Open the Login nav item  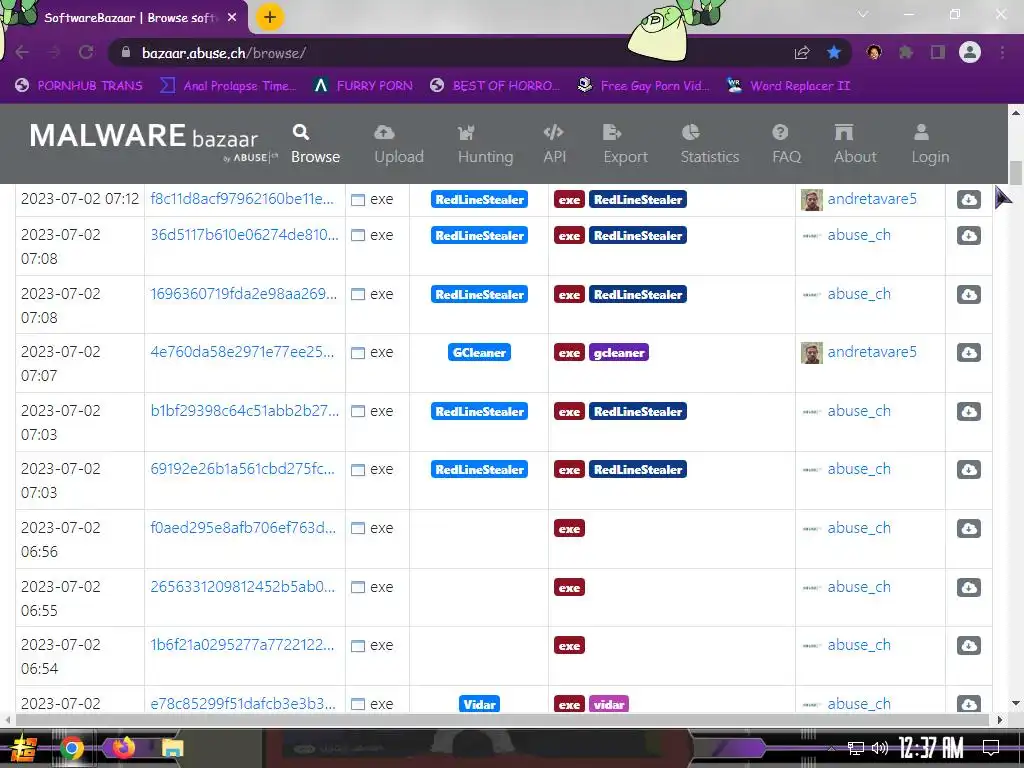point(930,144)
